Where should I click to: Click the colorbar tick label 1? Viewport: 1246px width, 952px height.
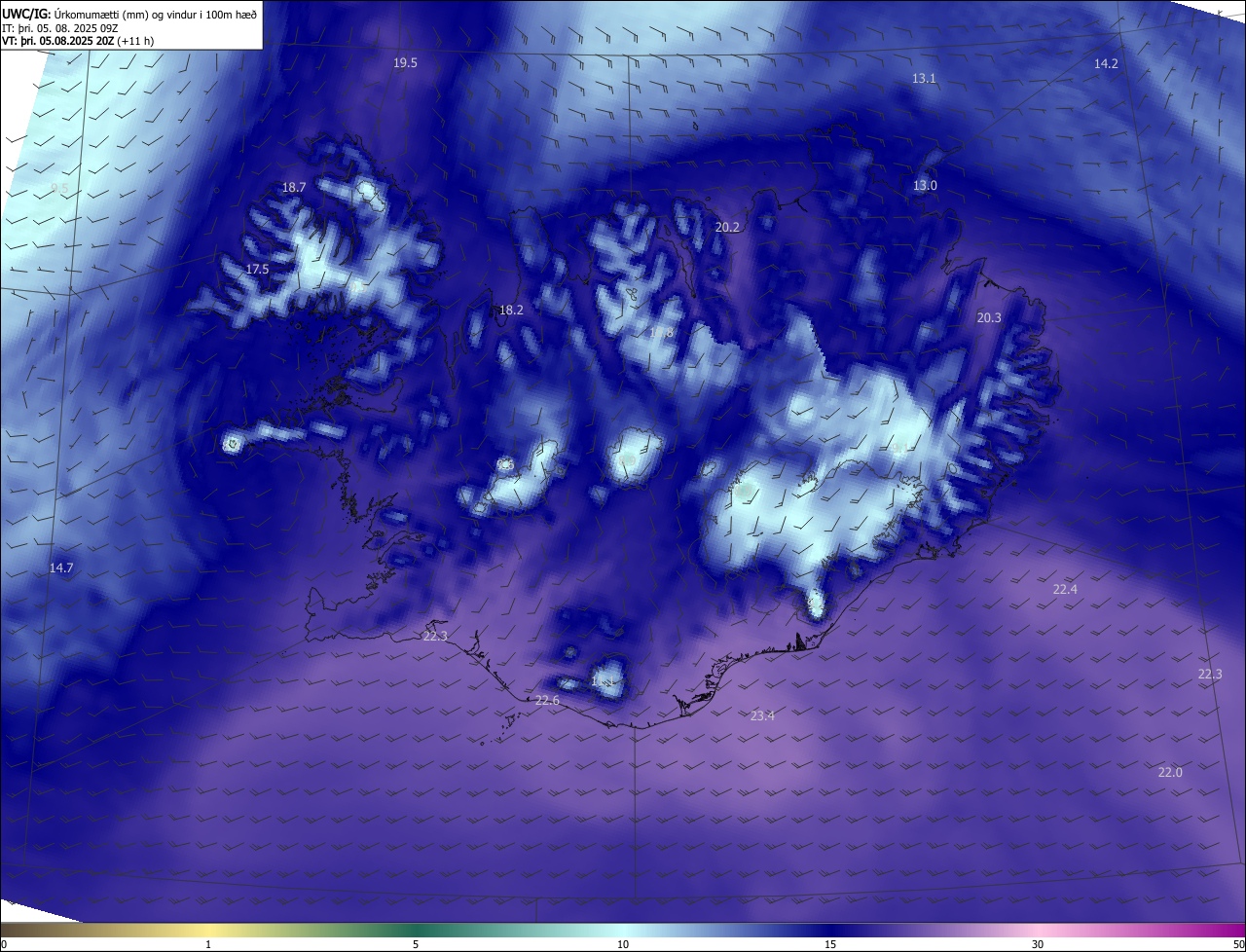click(x=208, y=944)
